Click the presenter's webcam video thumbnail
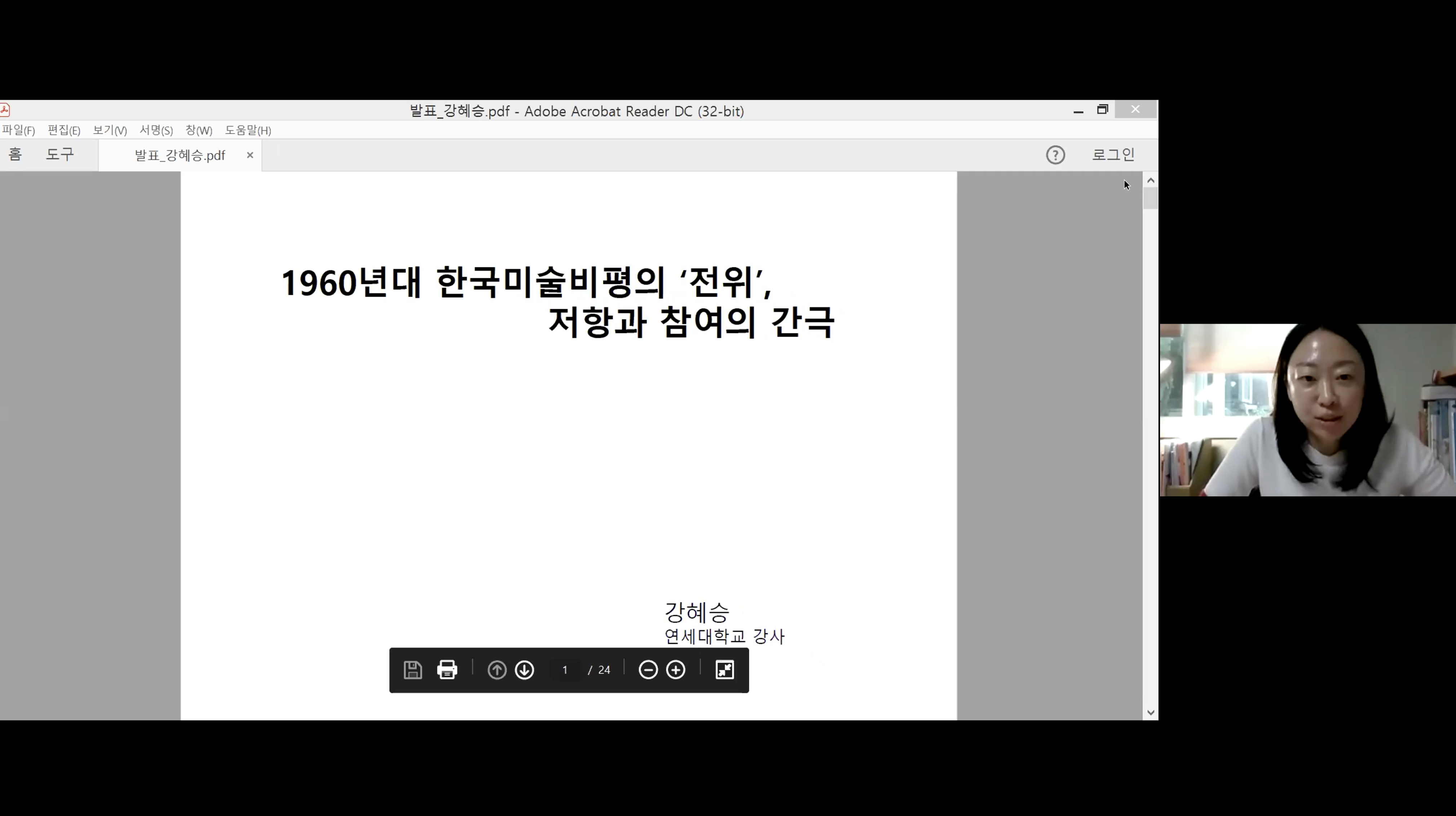Screen dimensions: 1456x816 [1307, 410]
